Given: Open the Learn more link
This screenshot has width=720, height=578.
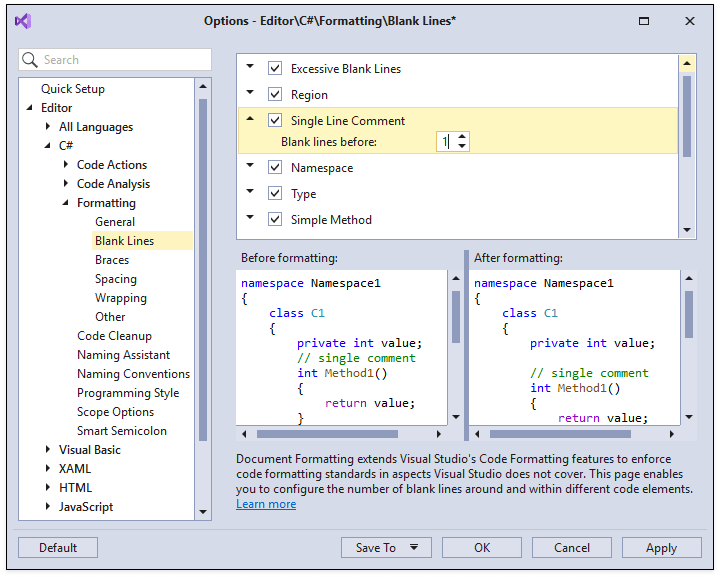Looking at the screenshot, I should (266, 504).
